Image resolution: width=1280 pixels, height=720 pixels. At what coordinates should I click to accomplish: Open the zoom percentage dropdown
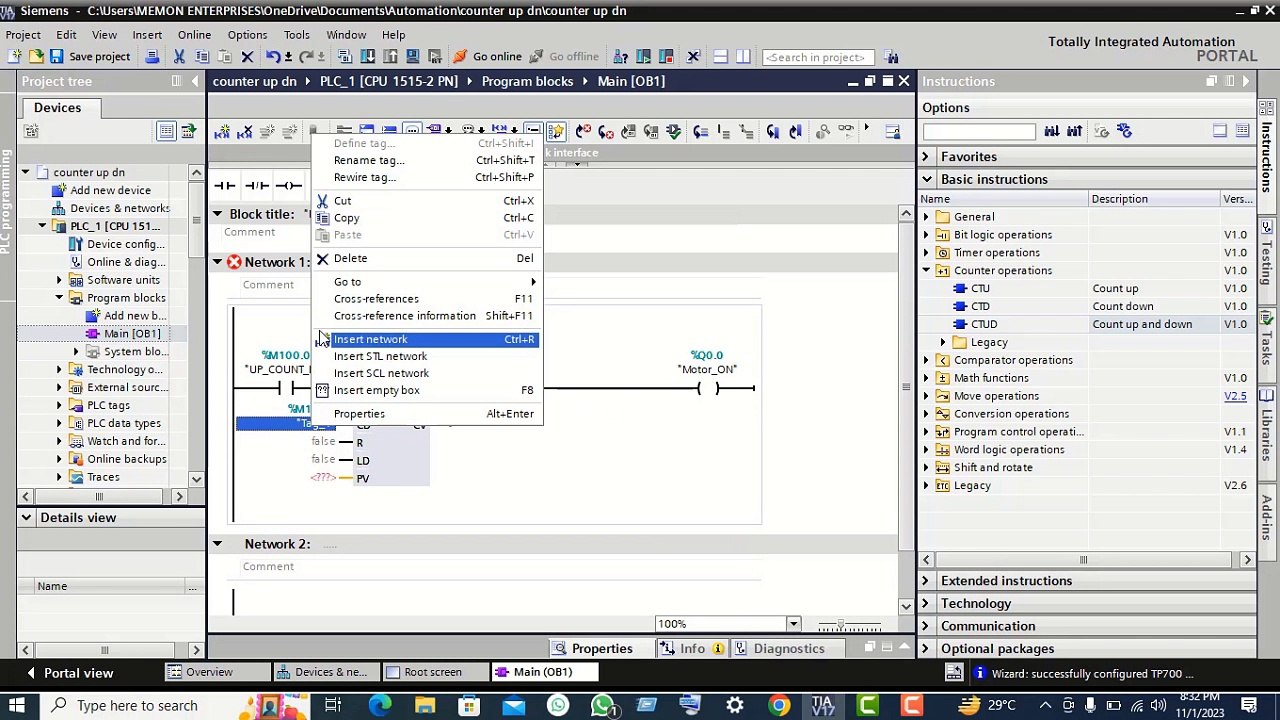pos(793,624)
